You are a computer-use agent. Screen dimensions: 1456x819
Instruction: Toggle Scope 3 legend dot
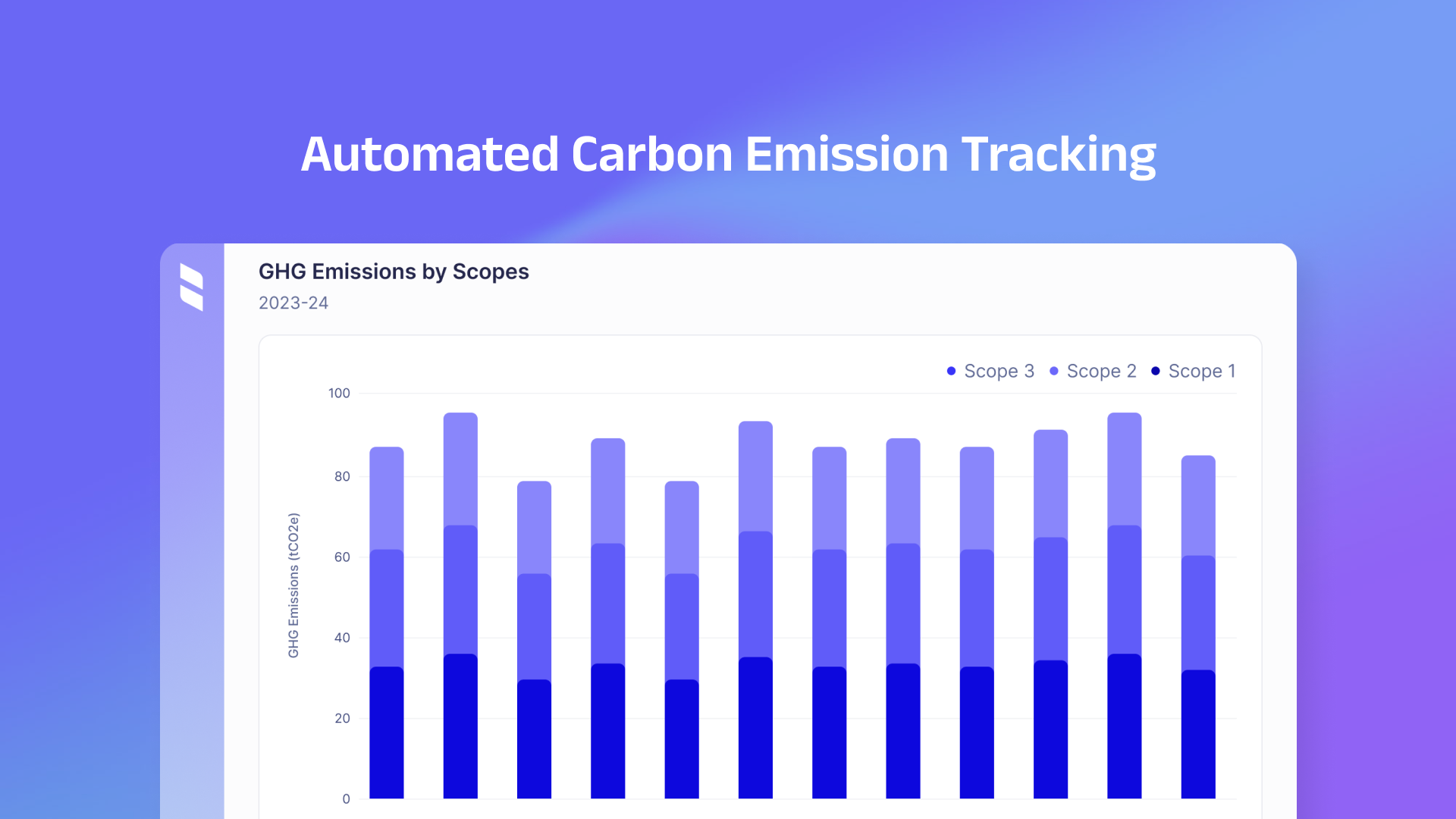[x=951, y=371]
